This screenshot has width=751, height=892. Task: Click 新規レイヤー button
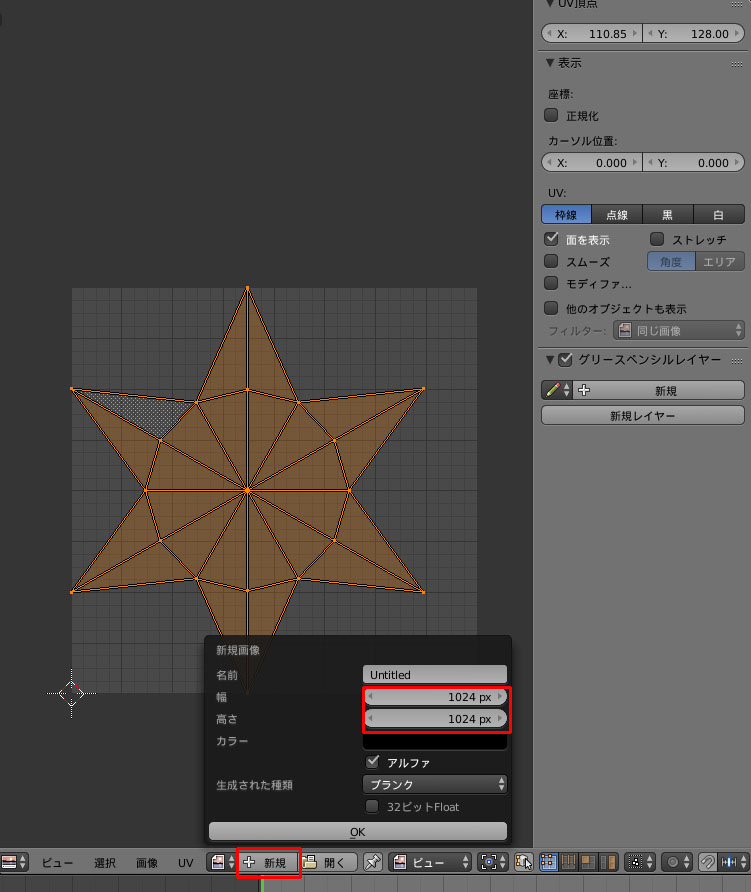(x=643, y=415)
